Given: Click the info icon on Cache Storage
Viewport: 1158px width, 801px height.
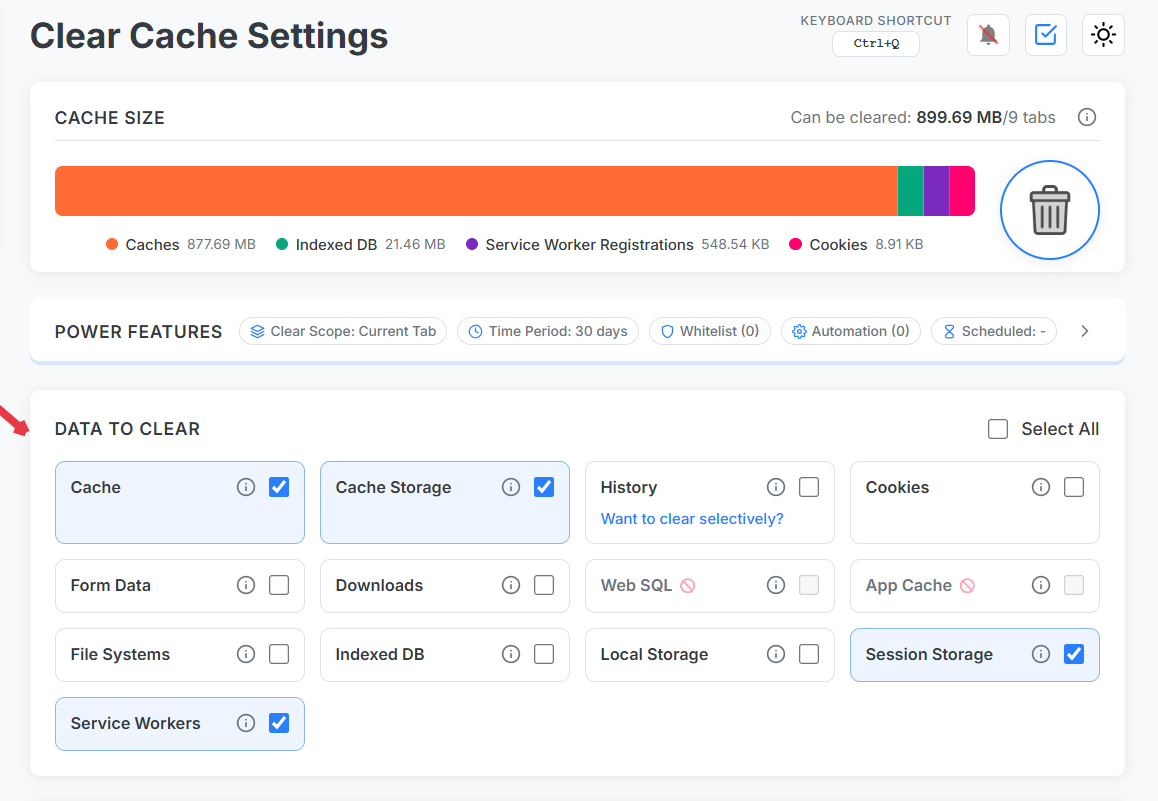Looking at the screenshot, I should (511, 487).
